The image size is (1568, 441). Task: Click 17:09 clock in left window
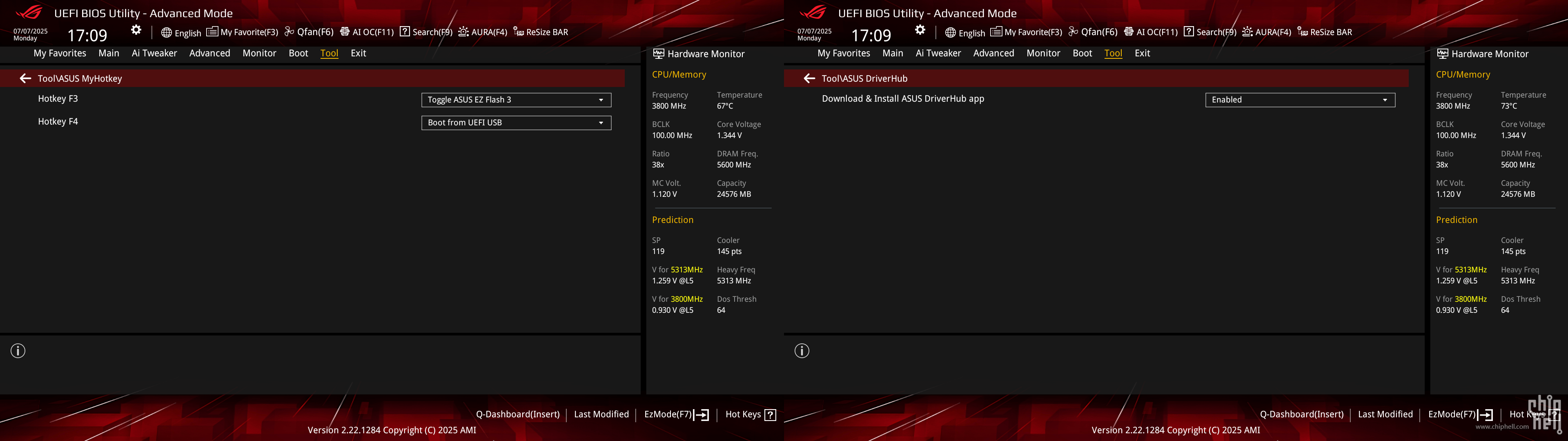[87, 36]
